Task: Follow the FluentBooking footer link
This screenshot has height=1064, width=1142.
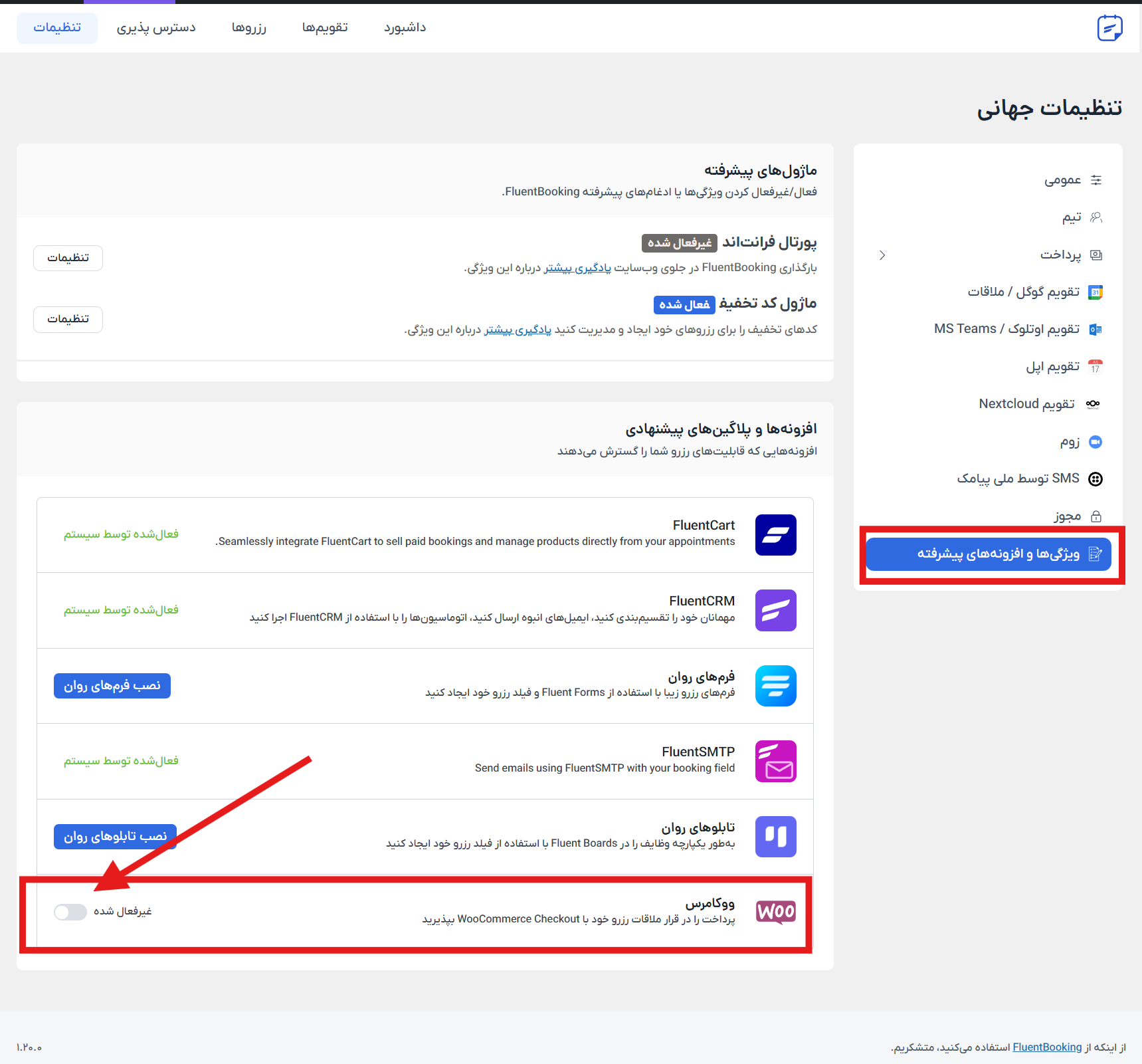Action: point(1047,1047)
